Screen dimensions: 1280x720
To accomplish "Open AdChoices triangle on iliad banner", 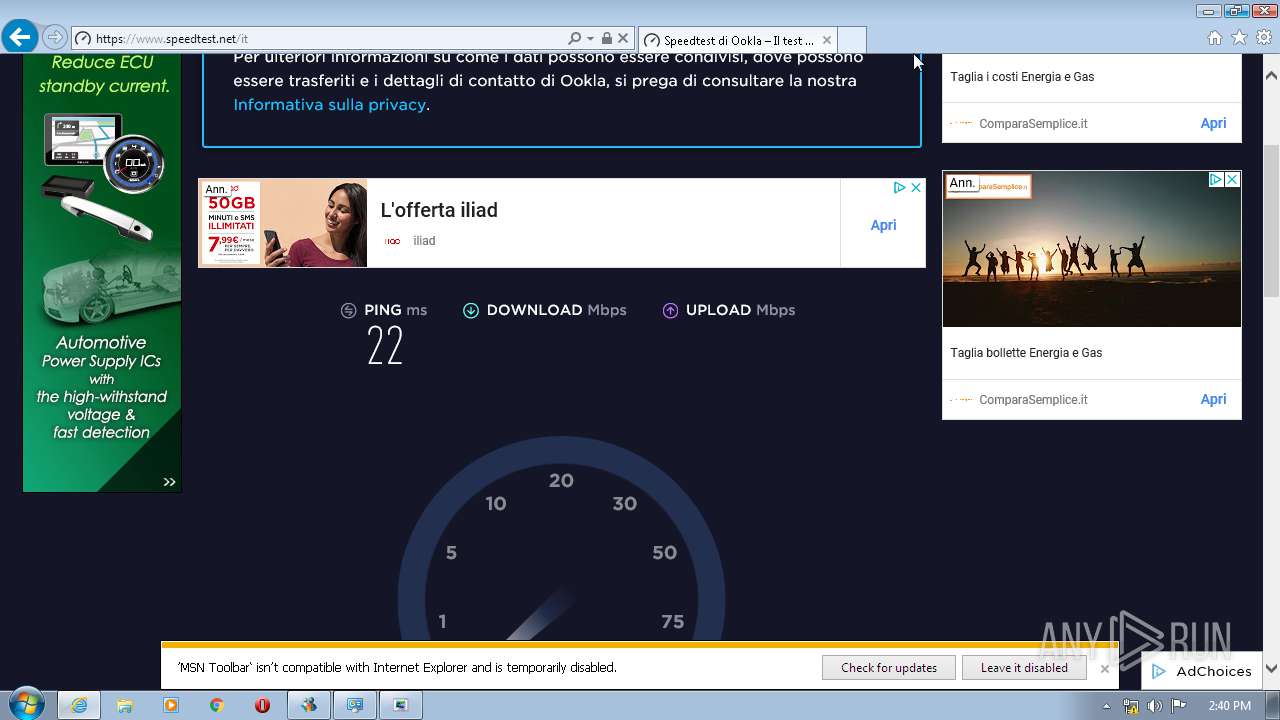I will pyautogui.click(x=900, y=187).
